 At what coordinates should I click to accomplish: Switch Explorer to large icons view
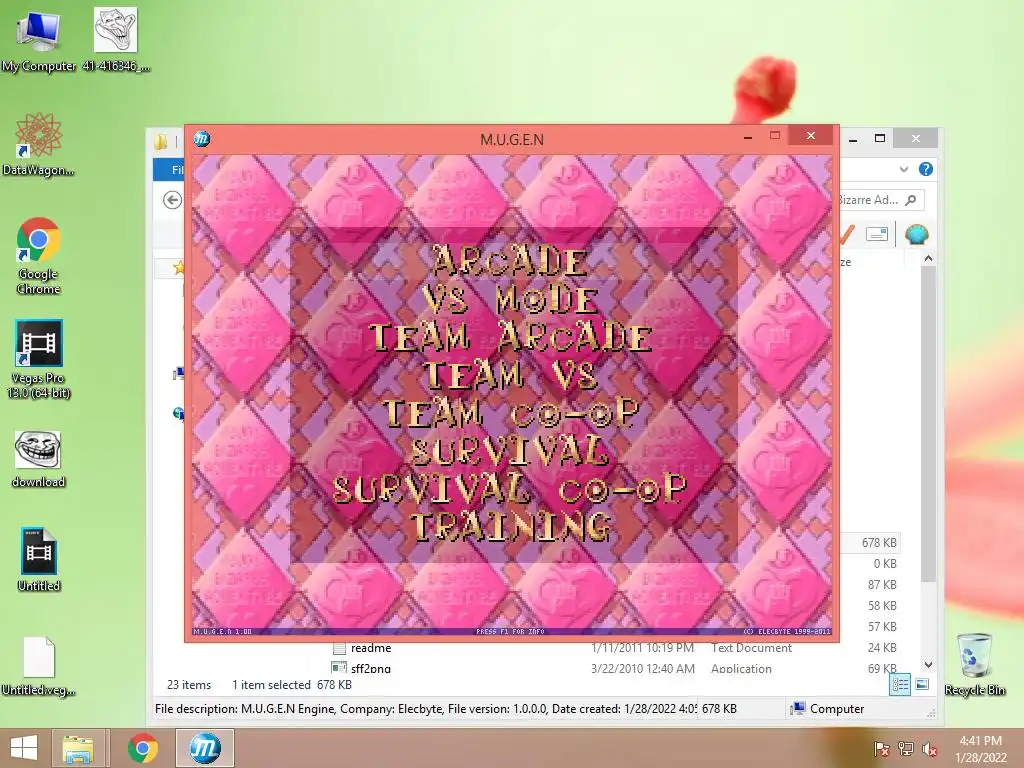click(x=922, y=684)
